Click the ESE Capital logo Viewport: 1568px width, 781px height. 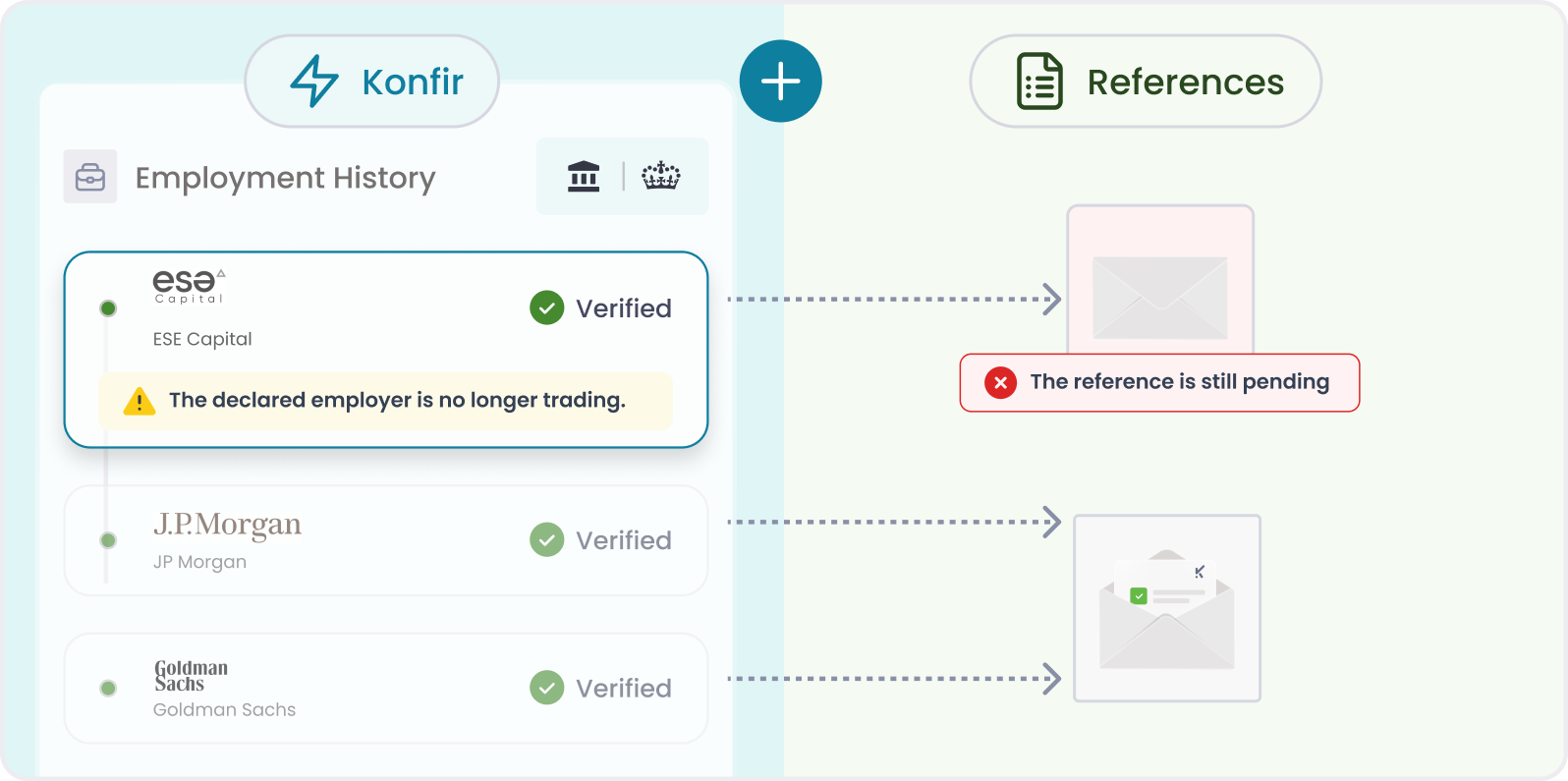pos(190,286)
